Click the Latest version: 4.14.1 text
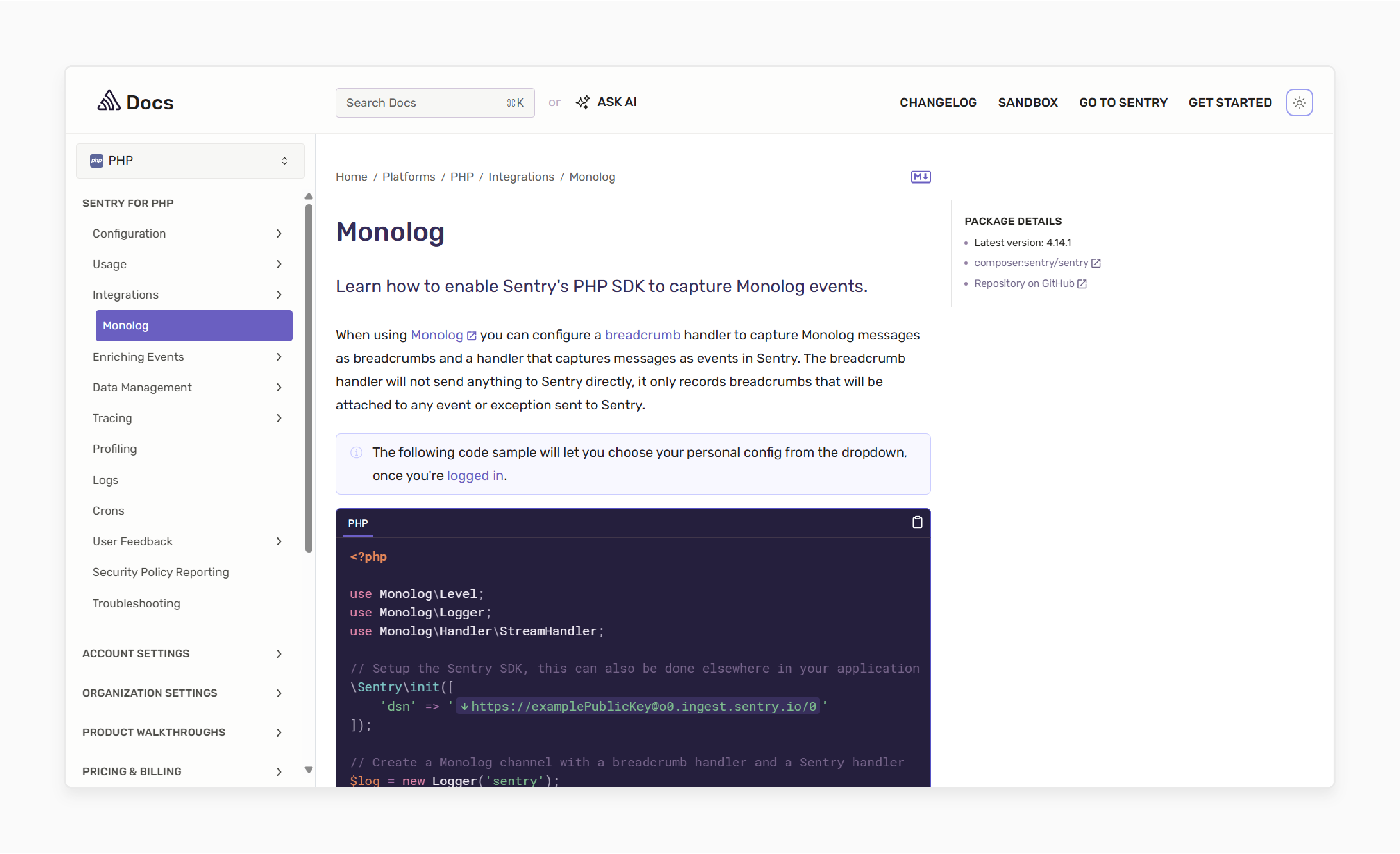1400x854 pixels. 1022,243
